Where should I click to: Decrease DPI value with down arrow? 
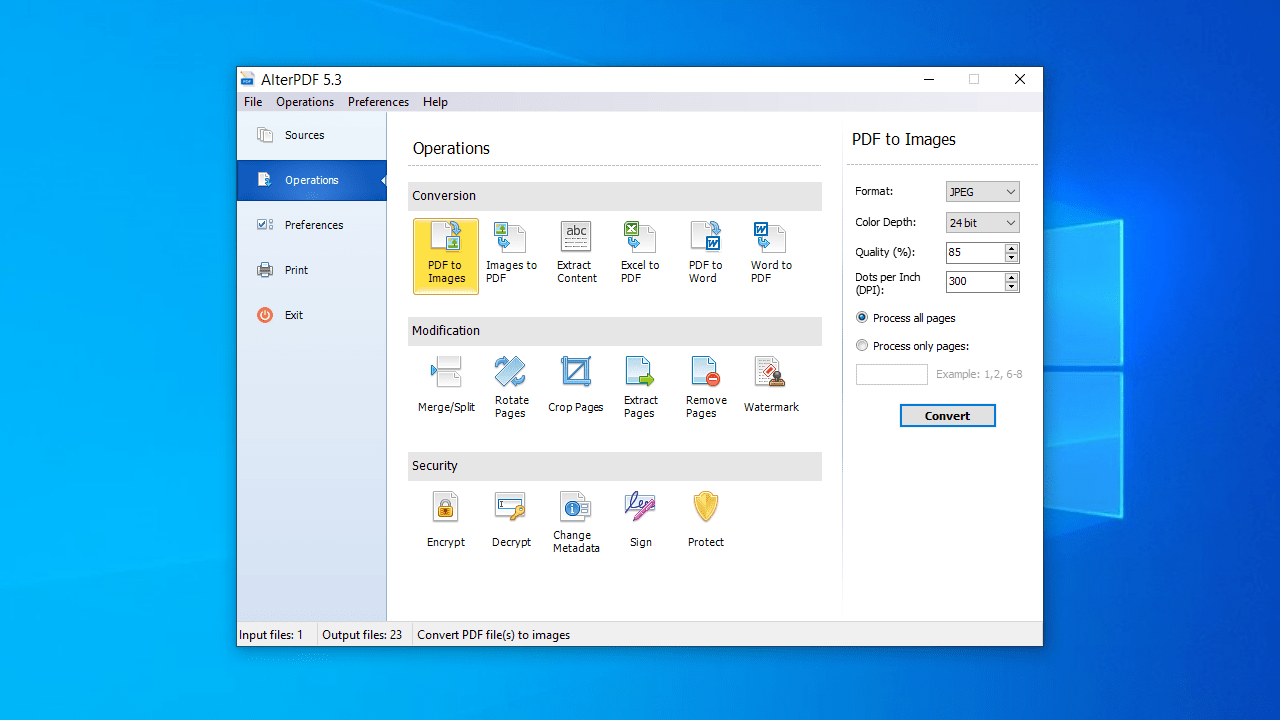pos(1012,287)
